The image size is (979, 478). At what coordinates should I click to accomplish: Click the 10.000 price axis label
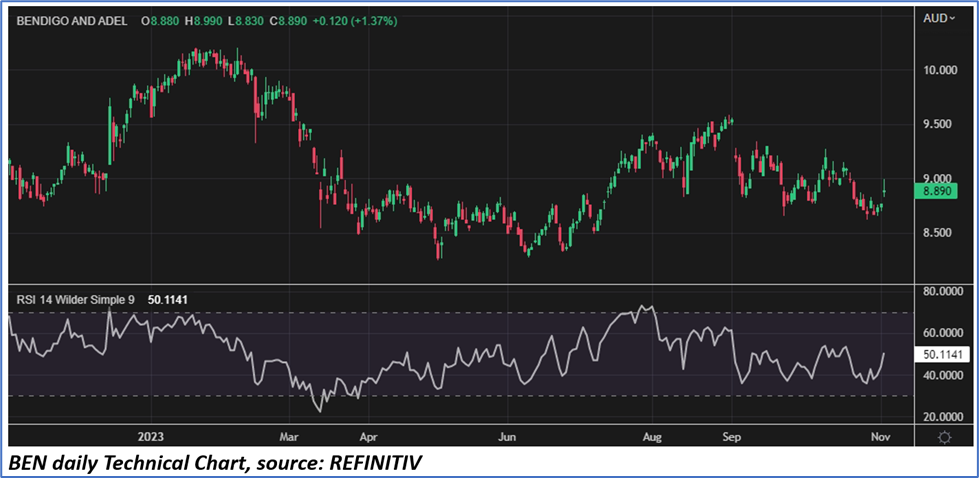[939, 71]
